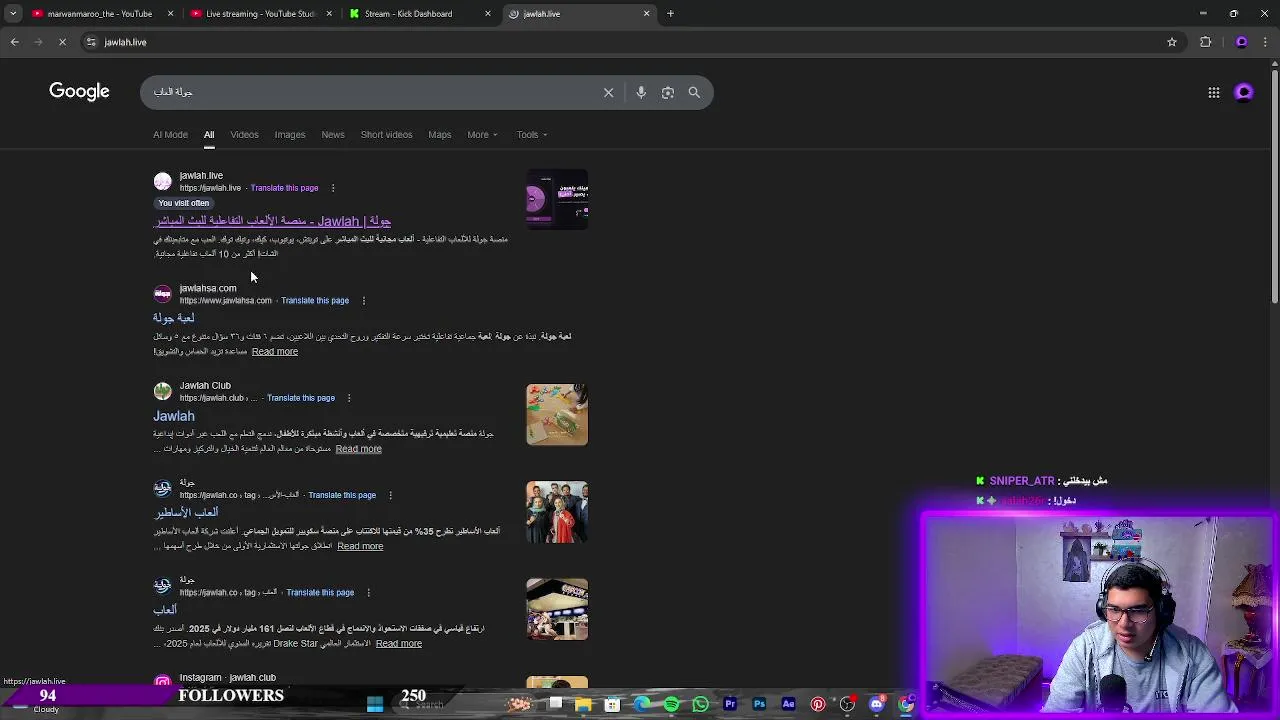Click Translate this page for jawlahsa.com
Image resolution: width=1280 pixels, height=720 pixels.
click(315, 300)
